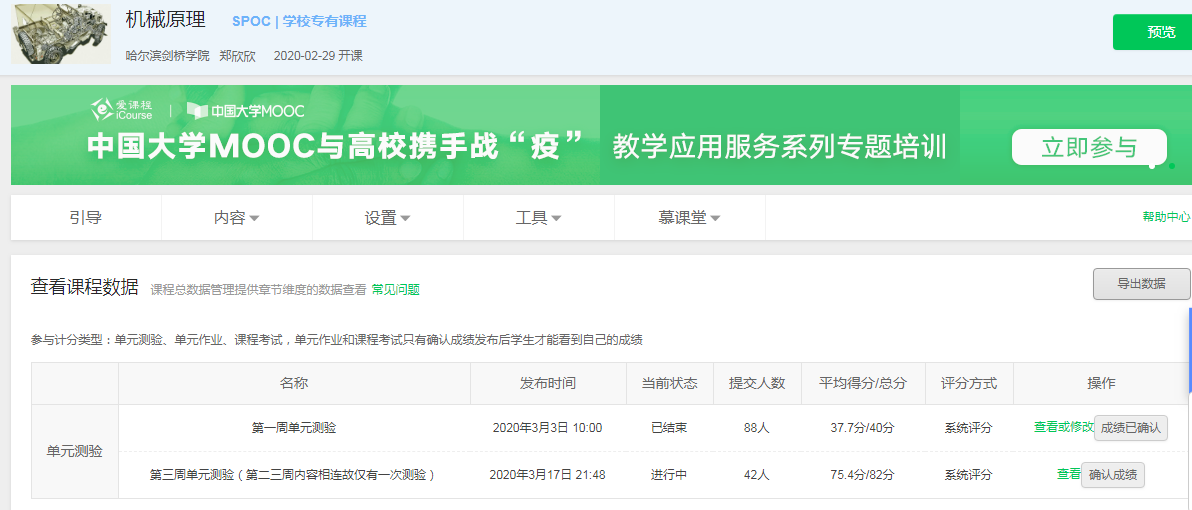Click the 2020年3月3日 10:00 publish time
This screenshot has width=1192, height=510.
pos(547,428)
